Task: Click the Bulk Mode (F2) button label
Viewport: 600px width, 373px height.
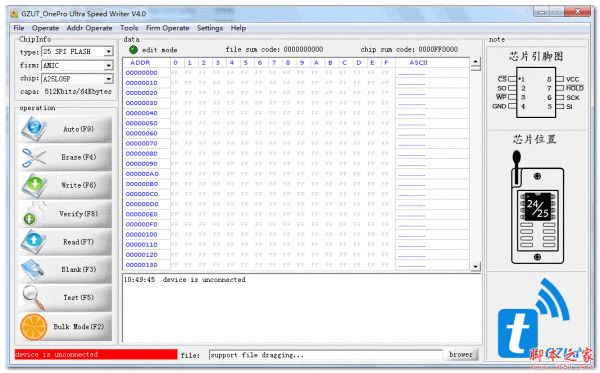Action: pos(78,327)
